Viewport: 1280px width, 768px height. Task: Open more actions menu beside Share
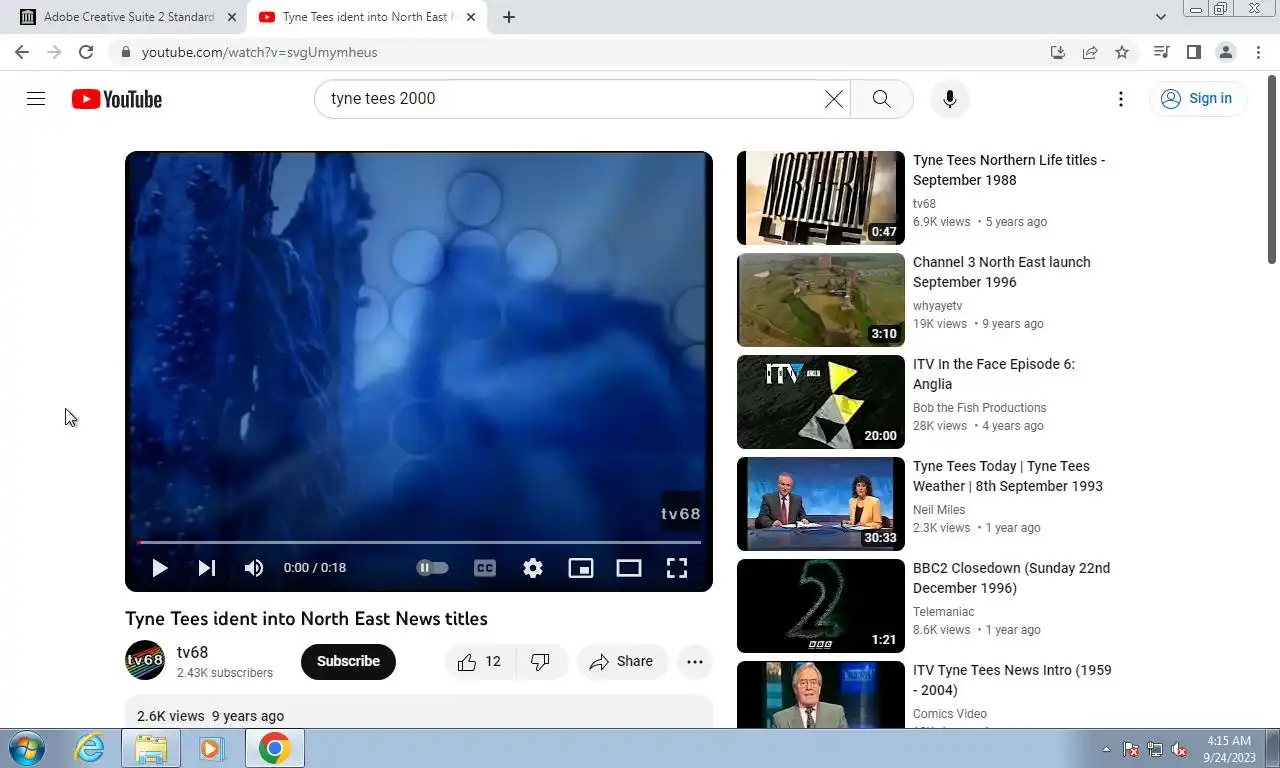(695, 662)
